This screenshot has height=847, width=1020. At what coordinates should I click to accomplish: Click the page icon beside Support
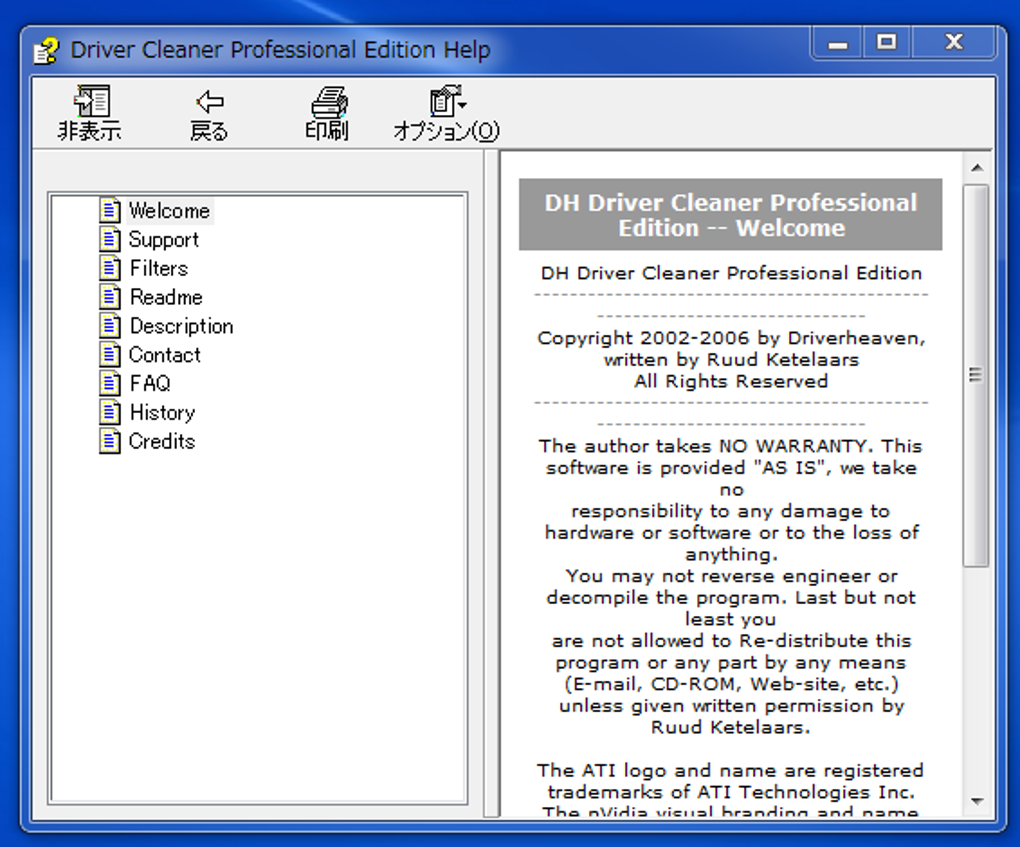coord(110,239)
